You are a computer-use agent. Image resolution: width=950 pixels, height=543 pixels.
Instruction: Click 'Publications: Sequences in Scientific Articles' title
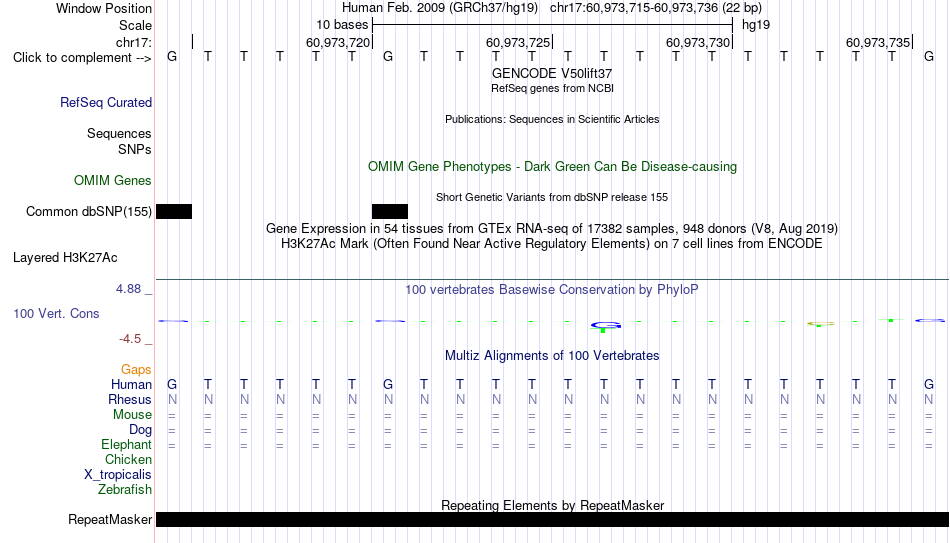point(552,119)
